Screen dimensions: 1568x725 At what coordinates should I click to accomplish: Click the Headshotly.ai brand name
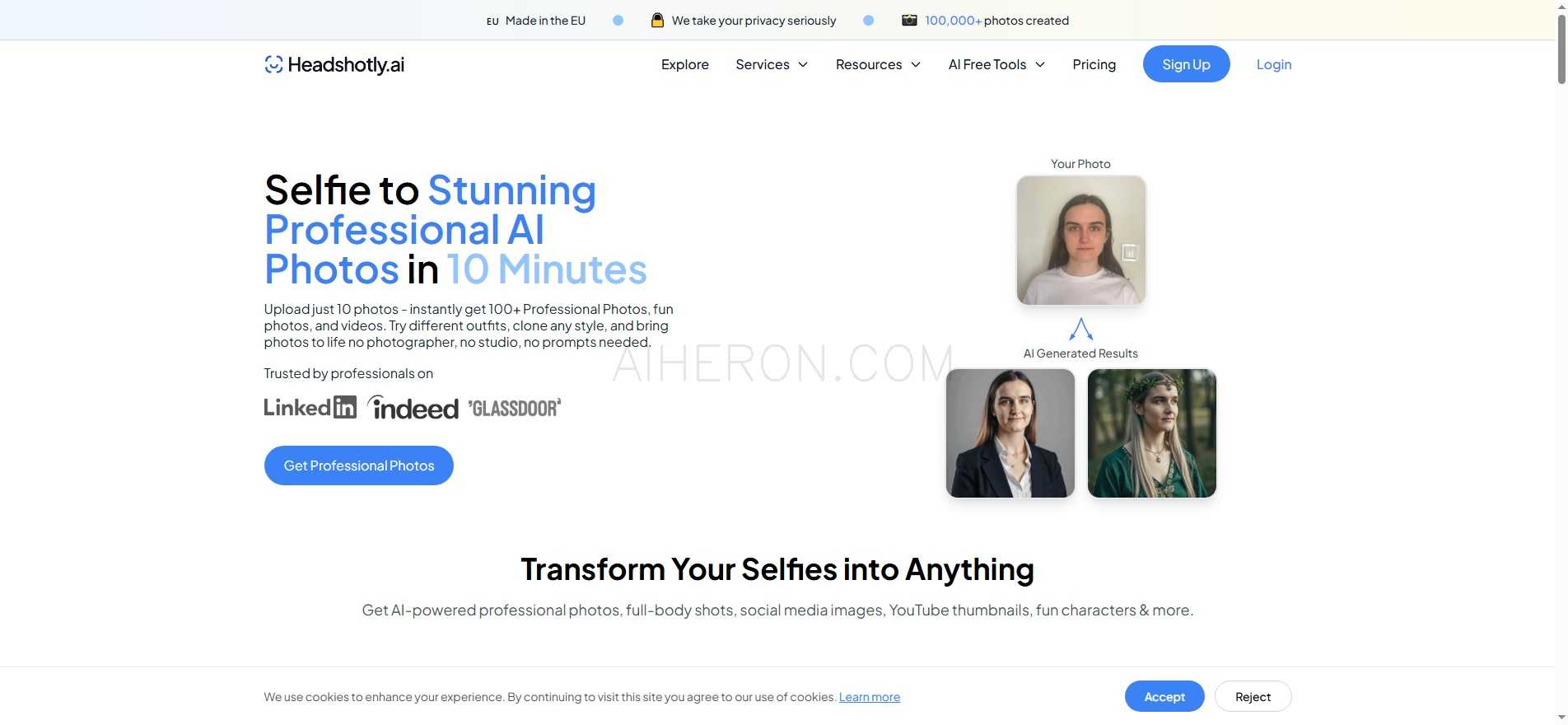(x=346, y=64)
